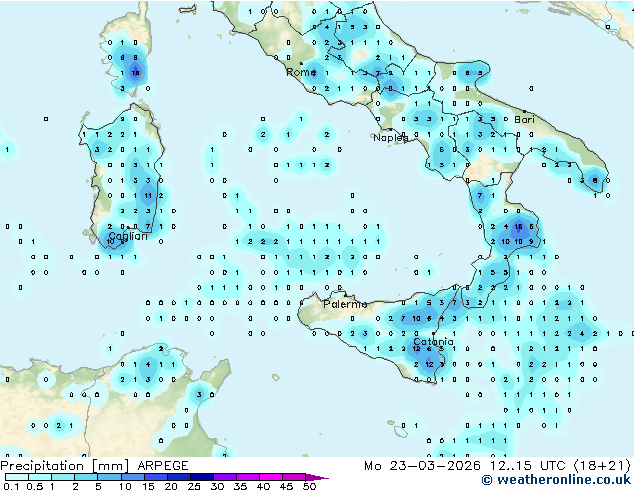Click the 'Precipitation [mm]' title text
Screen dimensions: 634x490
tap(65, 466)
